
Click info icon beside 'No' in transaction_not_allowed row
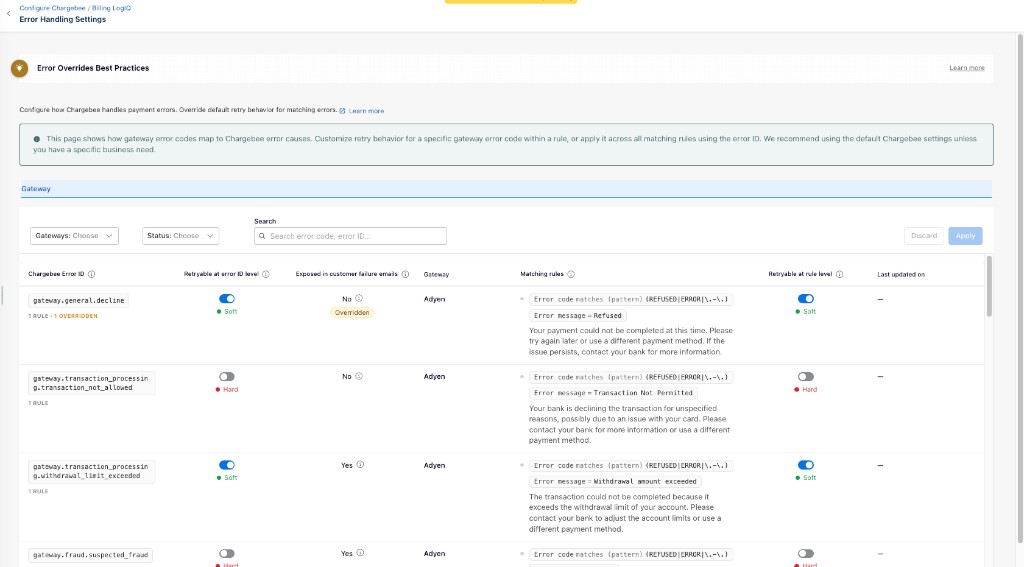coord(359,376)
